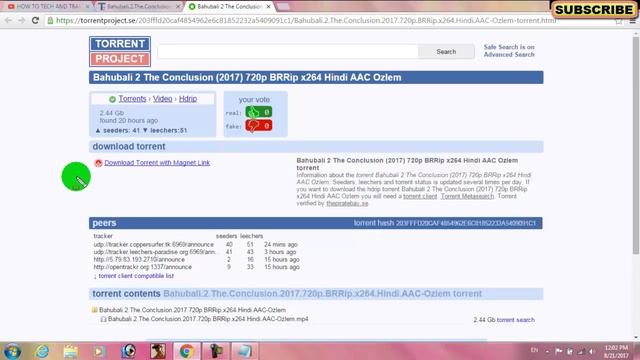This screenshot has height=360, width=640.
Task: Toggle the Safe Search is on link
Action: click(509, 47)
